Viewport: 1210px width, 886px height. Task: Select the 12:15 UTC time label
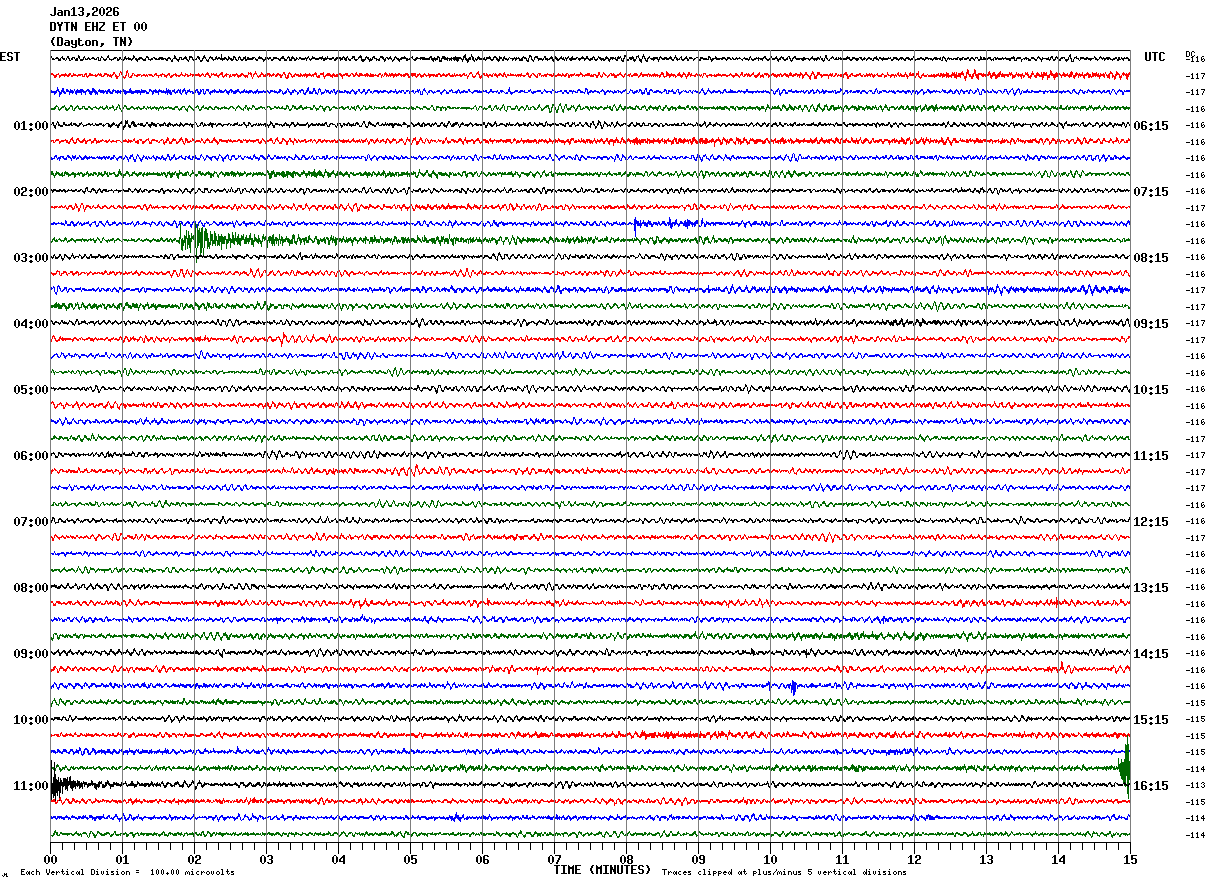1150,522
